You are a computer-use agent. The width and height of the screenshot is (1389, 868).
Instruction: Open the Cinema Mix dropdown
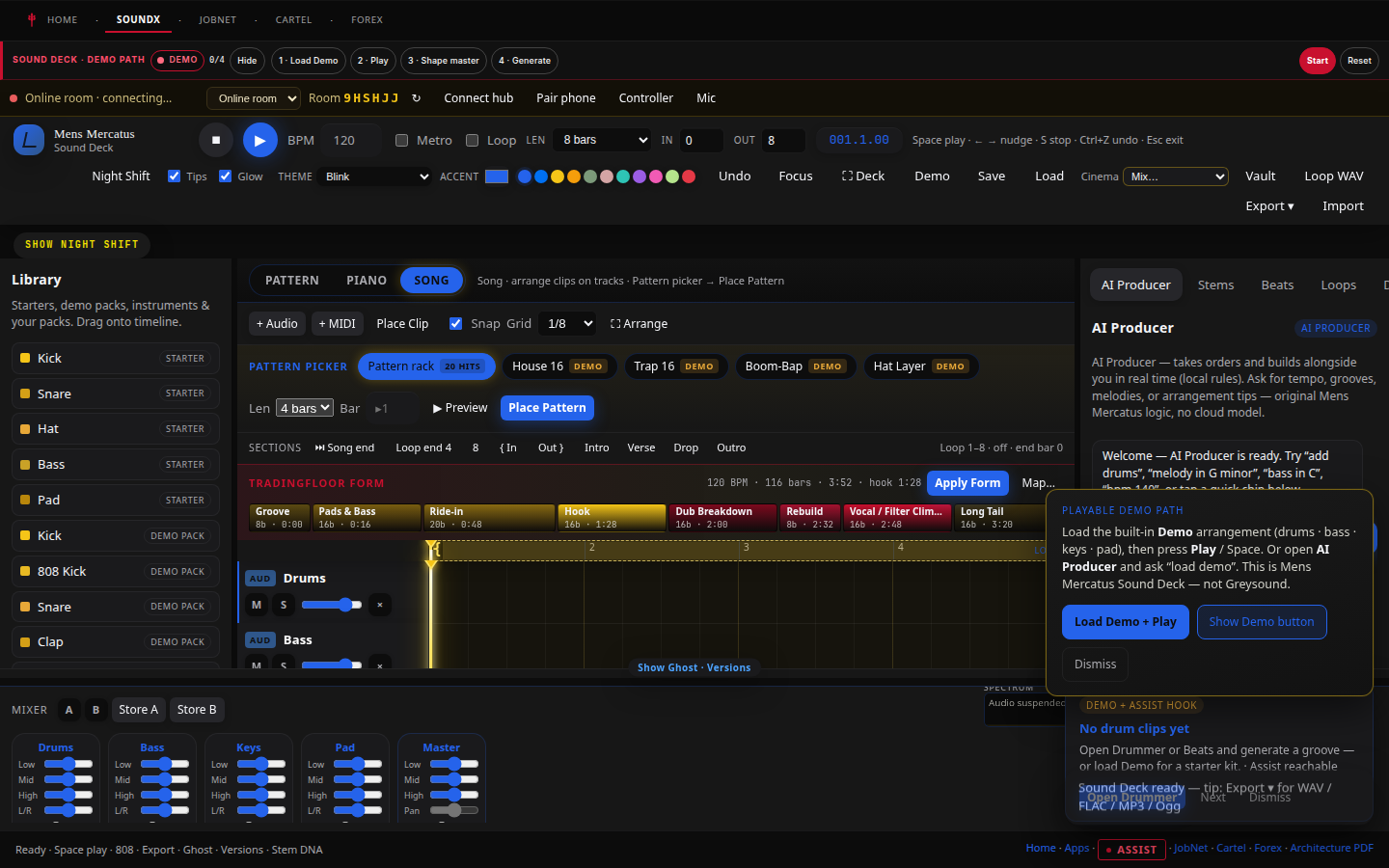(x=1176, y=176)
